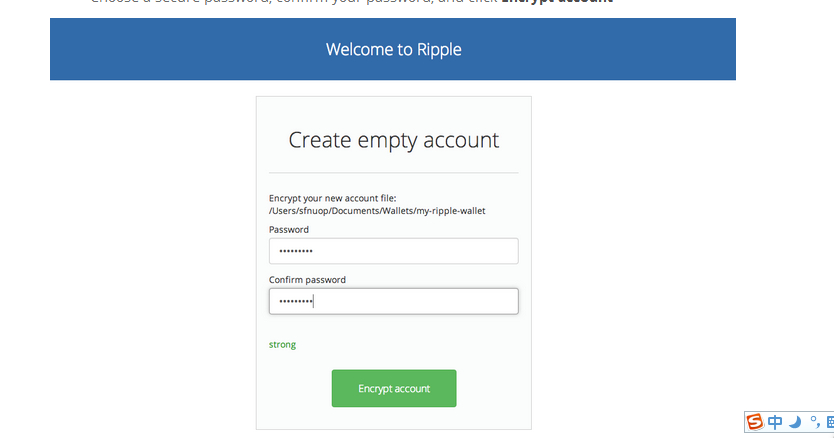
Task: Click the divider line under the heading
Action: (x=394, y=172)
